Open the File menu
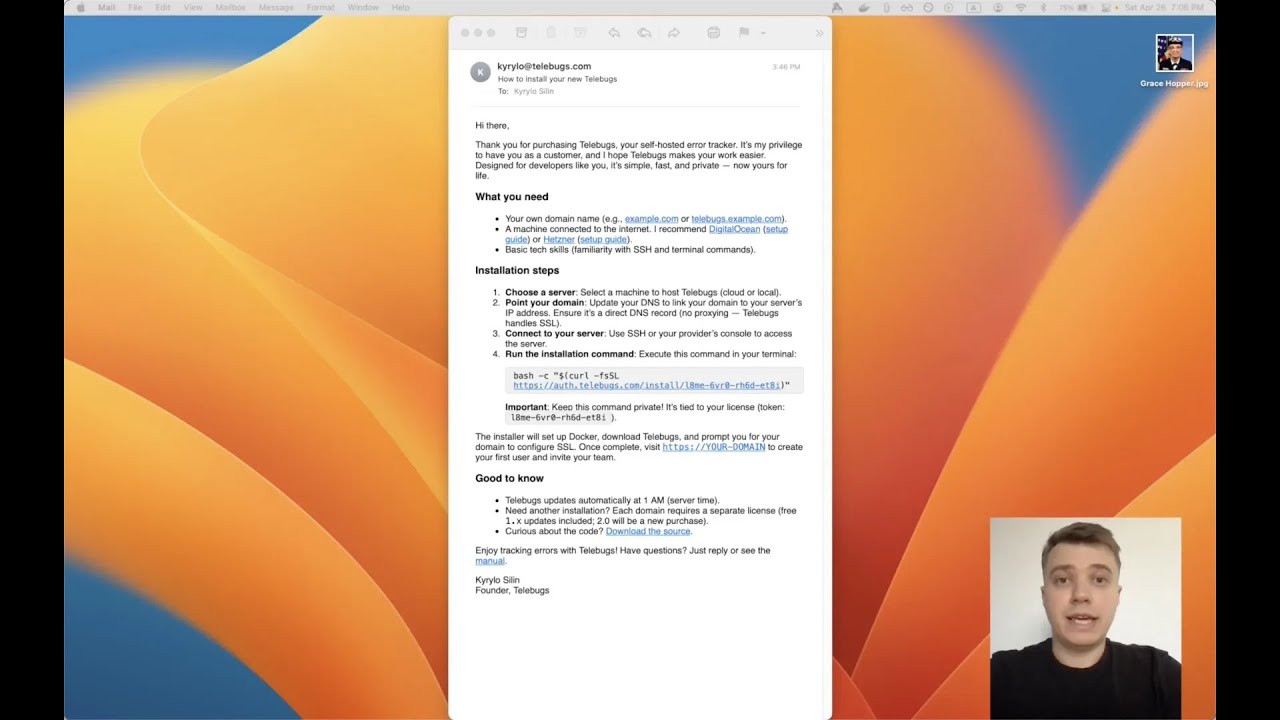 [x=135, y=7]
